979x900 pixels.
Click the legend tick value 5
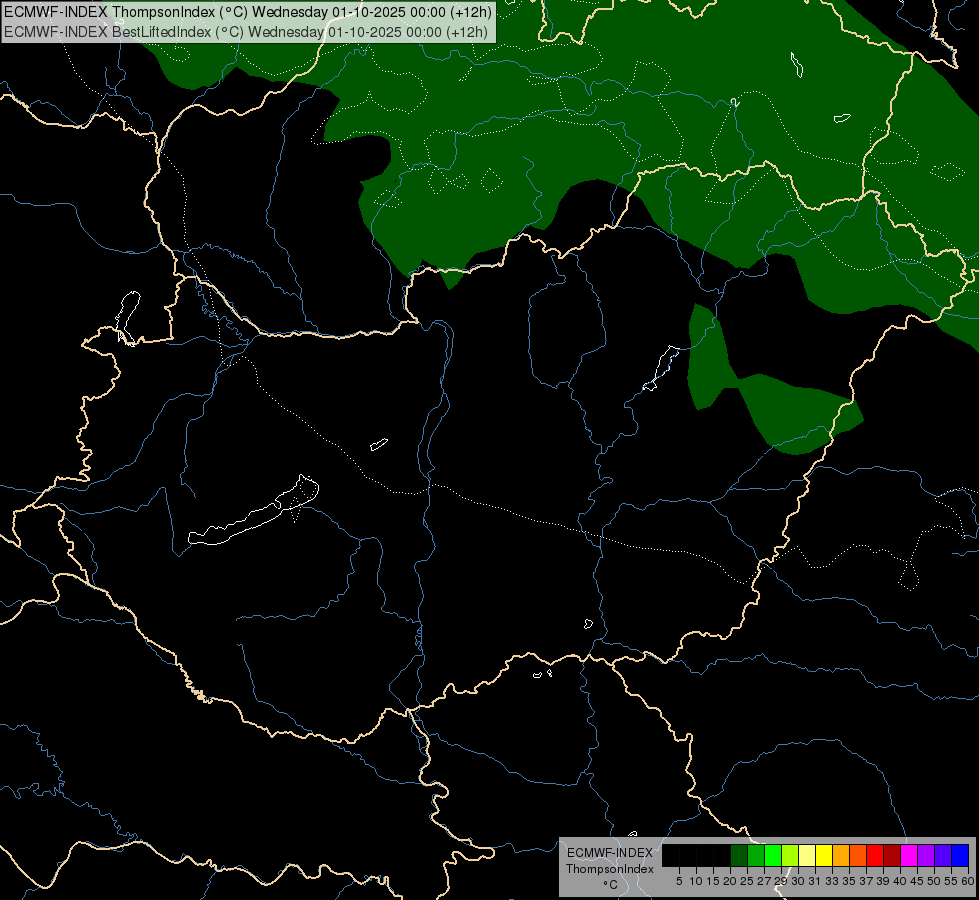(x=679, y=881)
